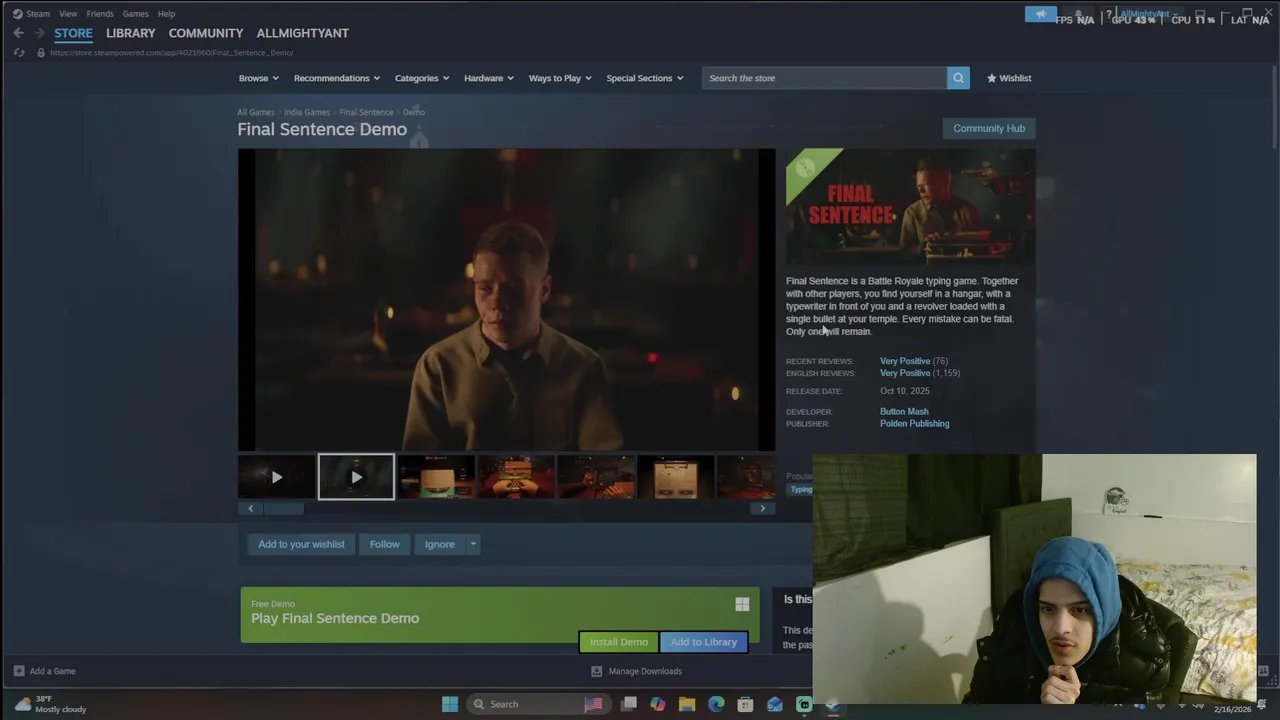Open Task View from the taskbar

click(x=629, y=704)
